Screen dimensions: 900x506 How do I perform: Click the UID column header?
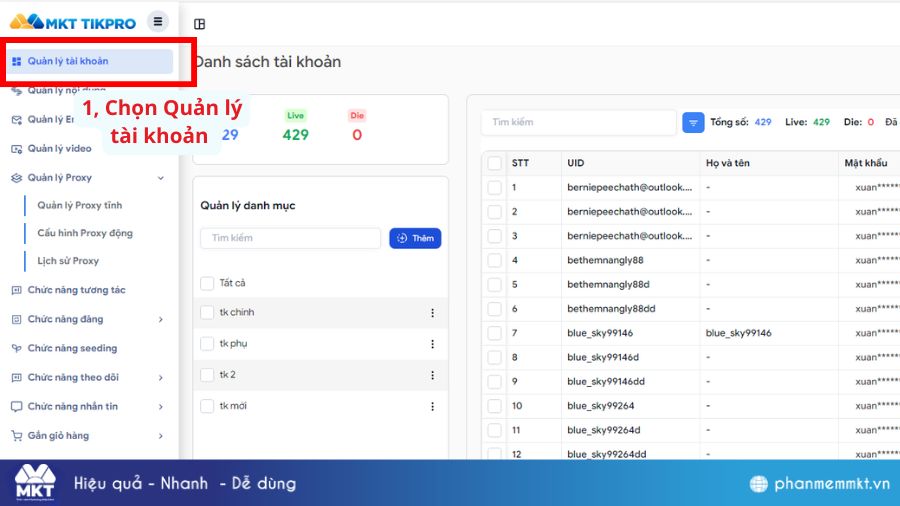tap(576, 163)
